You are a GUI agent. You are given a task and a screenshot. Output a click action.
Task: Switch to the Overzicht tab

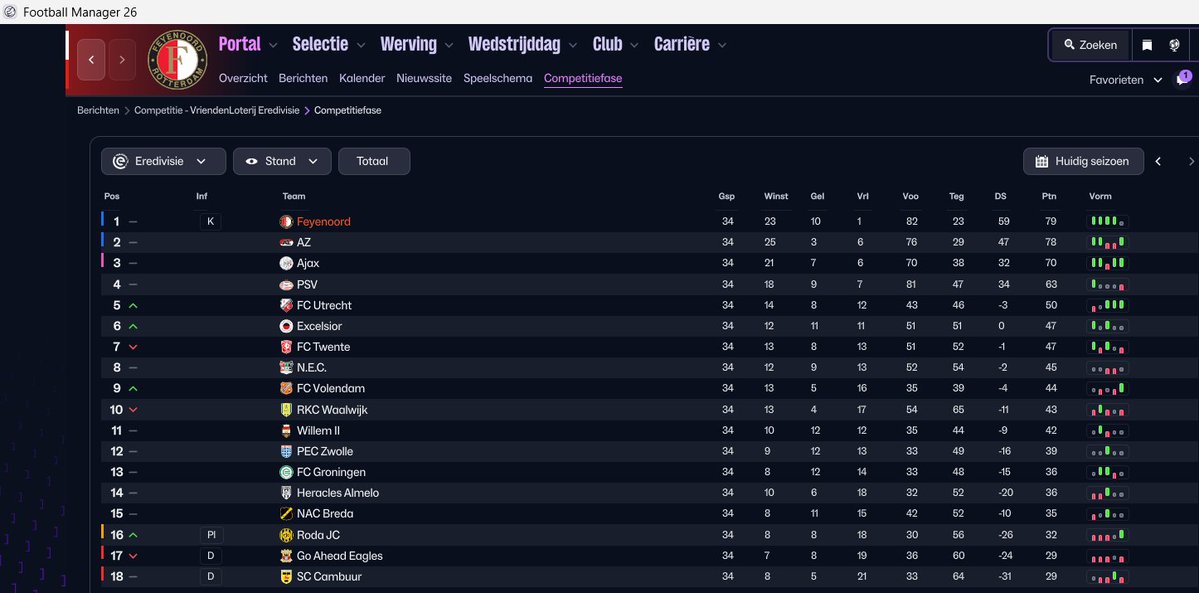tap(243, 78)
